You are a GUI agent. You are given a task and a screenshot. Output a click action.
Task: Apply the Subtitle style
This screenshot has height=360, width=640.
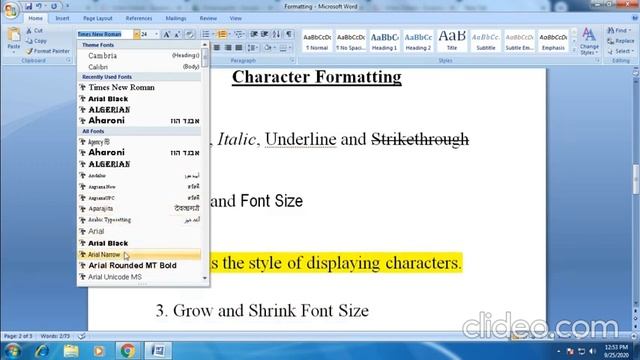tap(486, 41)
